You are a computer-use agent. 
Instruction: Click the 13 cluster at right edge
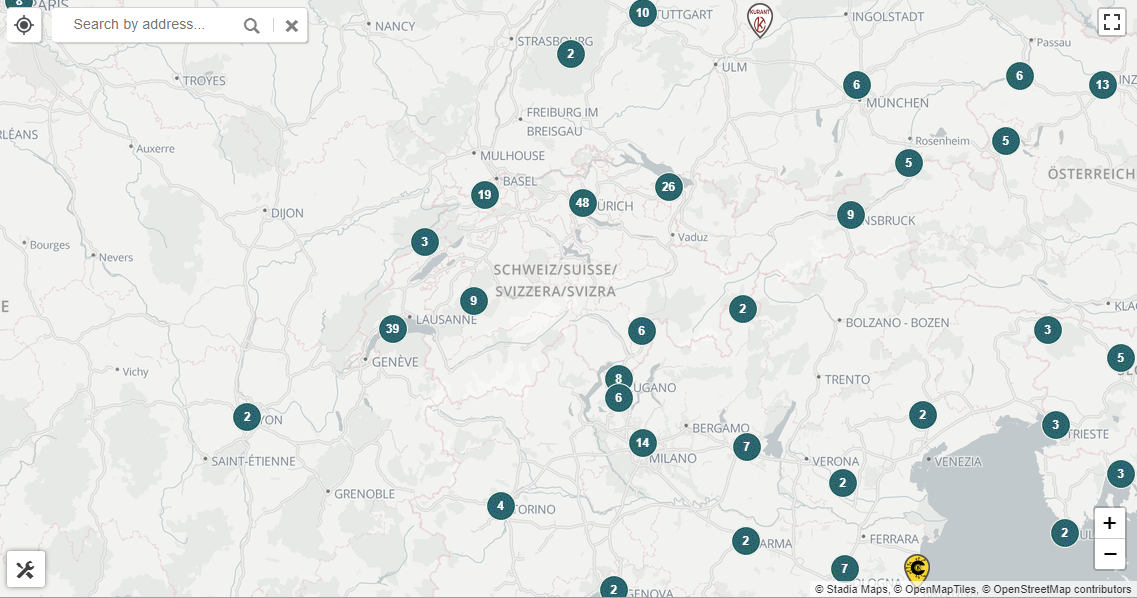pyautogui.click(x=1102, y=85)
